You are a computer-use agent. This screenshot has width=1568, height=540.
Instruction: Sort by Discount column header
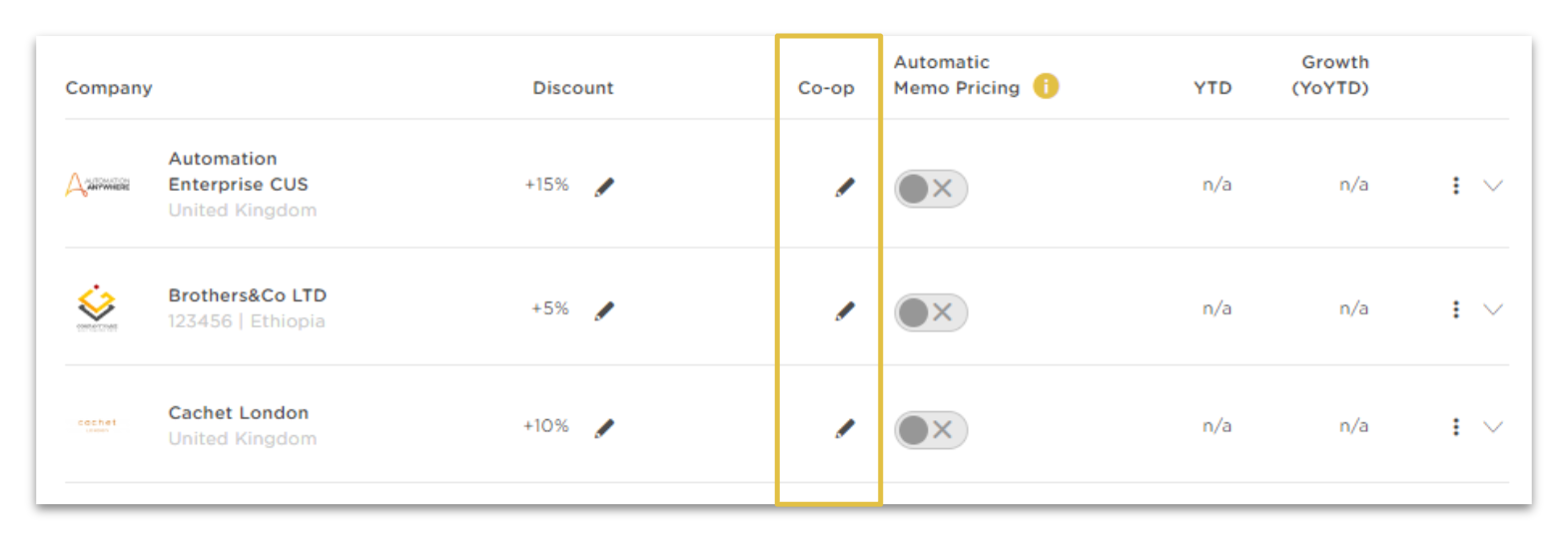pos(573,88)
